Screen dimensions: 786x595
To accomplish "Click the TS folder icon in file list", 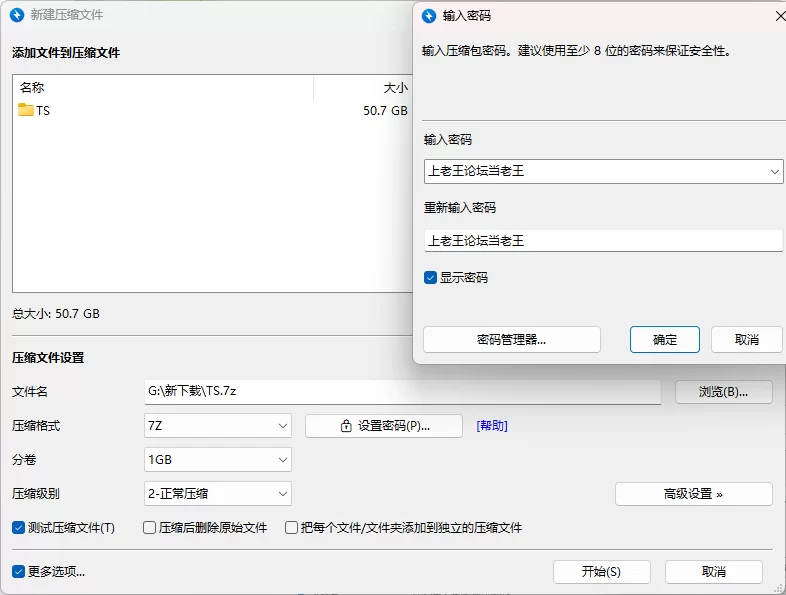I will point(26,110).
